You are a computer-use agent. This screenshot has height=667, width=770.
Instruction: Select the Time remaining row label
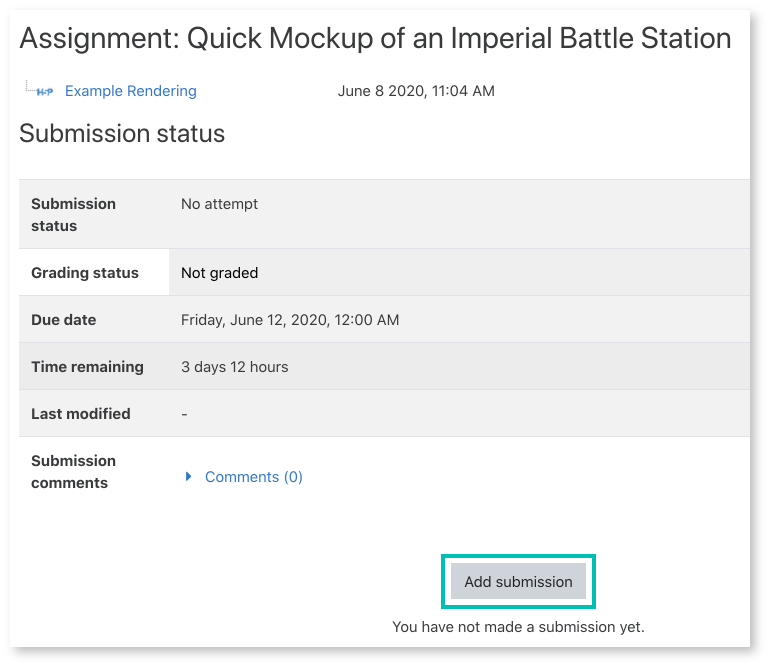tap(87, 367)
